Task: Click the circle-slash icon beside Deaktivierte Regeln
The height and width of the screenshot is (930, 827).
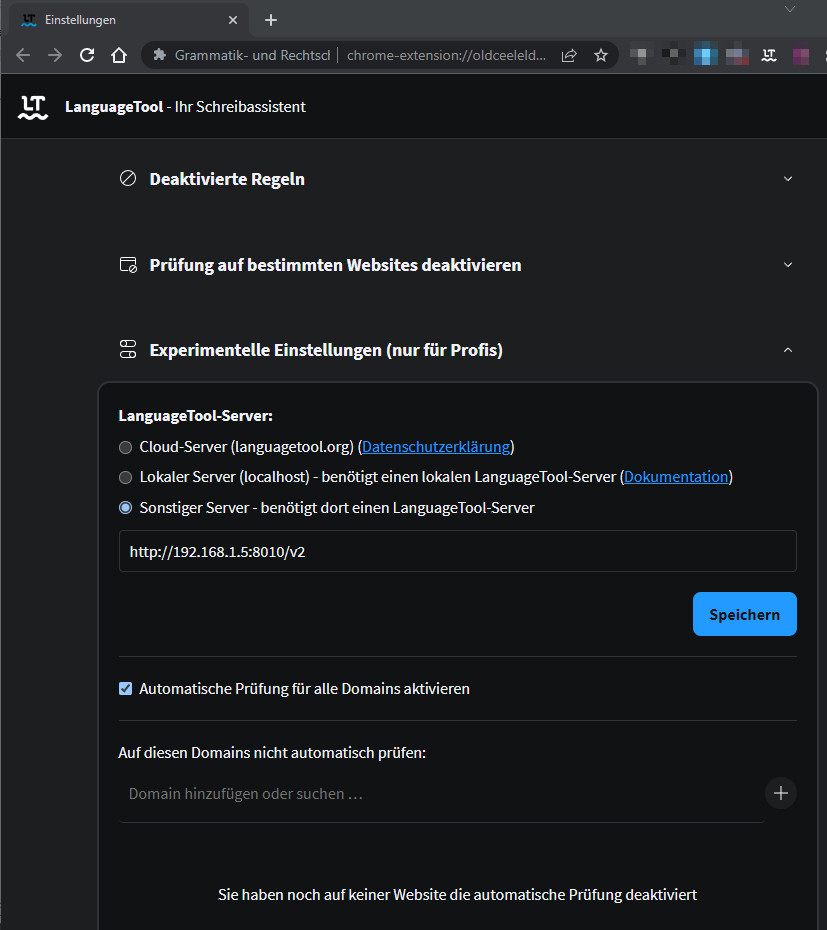Action: pyautogui.click(x=128, y=178)
